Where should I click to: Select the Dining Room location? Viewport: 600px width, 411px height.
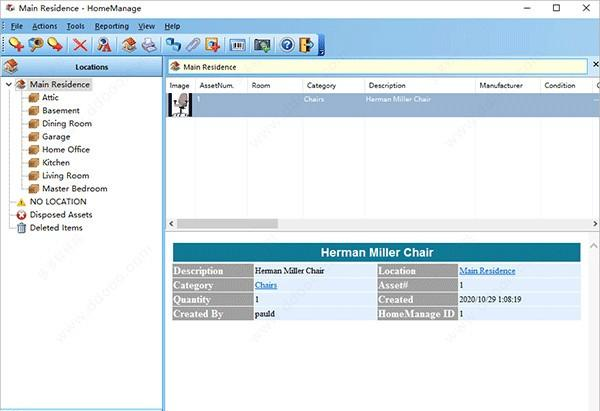[67, 123]
